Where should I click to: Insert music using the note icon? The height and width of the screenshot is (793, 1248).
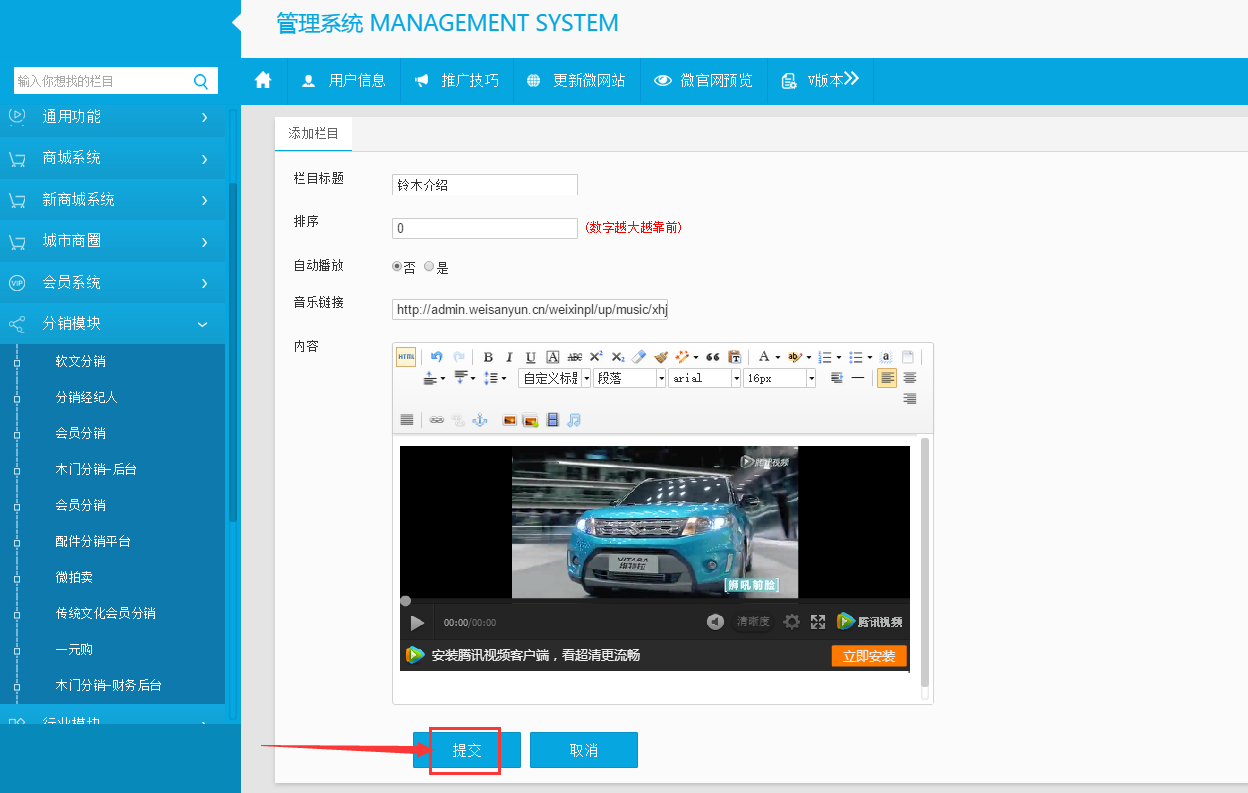[x=574, y=420]
